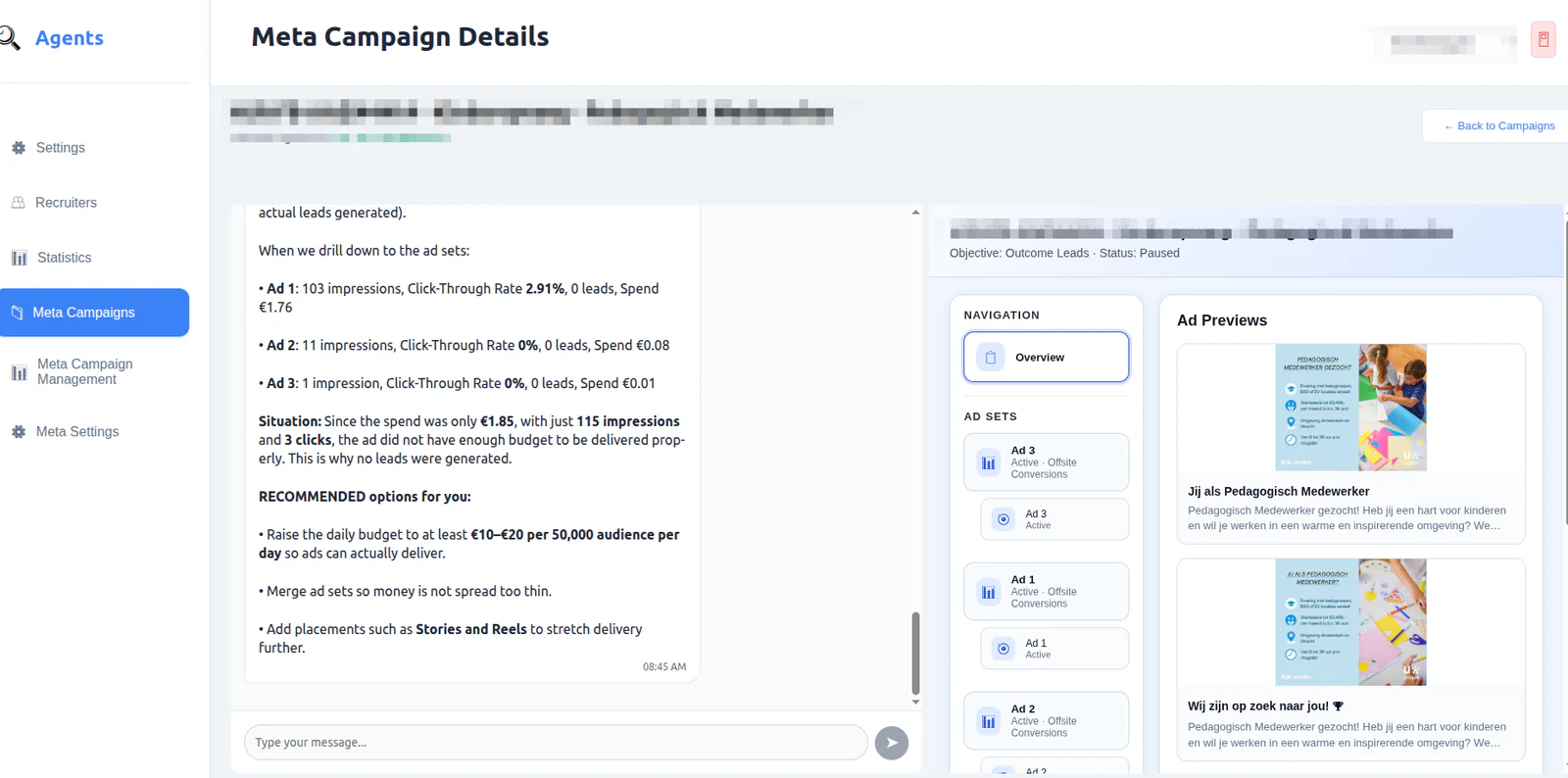Click the send message arrow button

tap(892, 743)
